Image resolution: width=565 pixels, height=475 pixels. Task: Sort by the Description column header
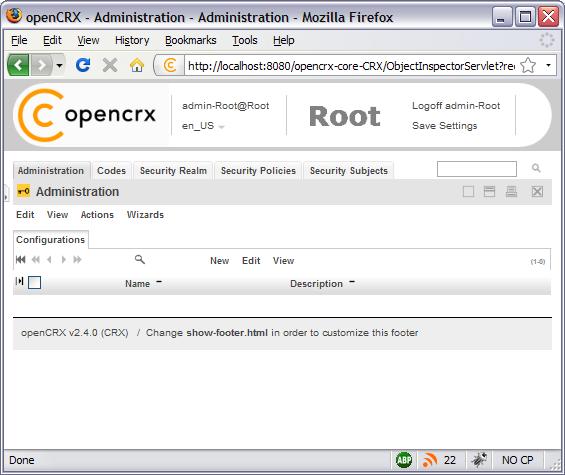(316, 284)
